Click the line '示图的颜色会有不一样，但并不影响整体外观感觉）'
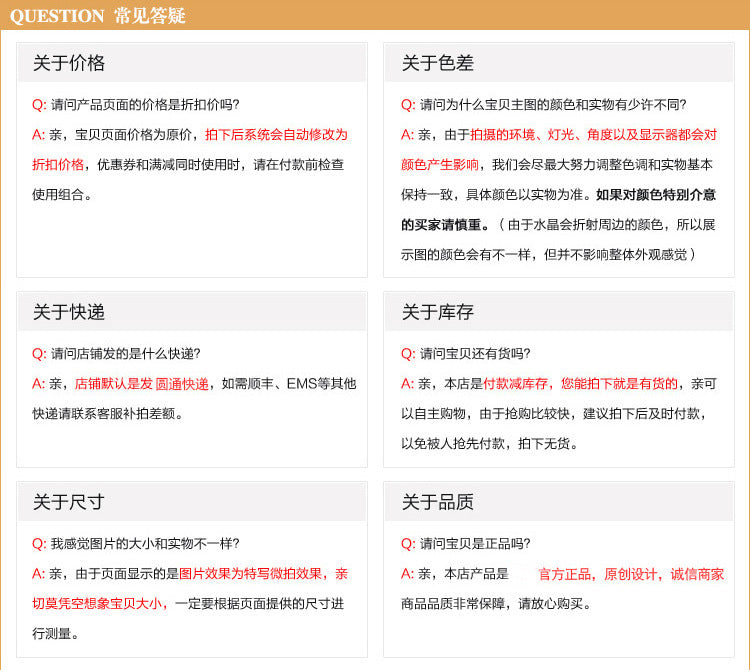The image size is (750, 670). [549, 255]
